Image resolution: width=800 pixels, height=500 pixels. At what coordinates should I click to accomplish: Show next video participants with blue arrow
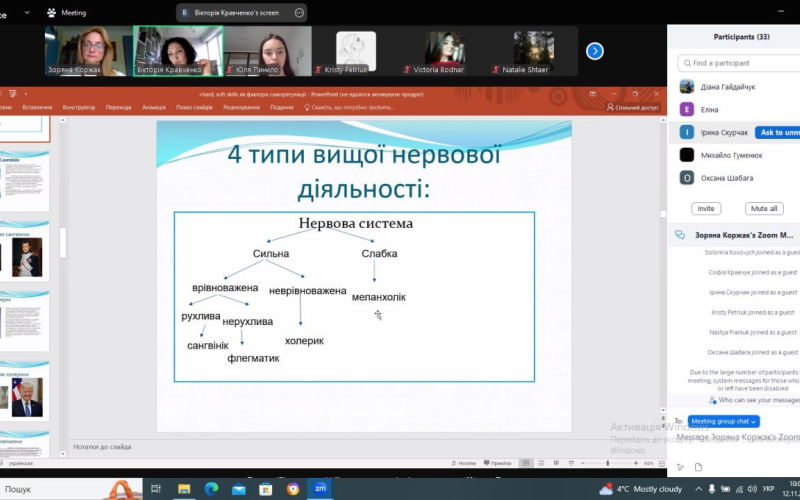(594, 51)
